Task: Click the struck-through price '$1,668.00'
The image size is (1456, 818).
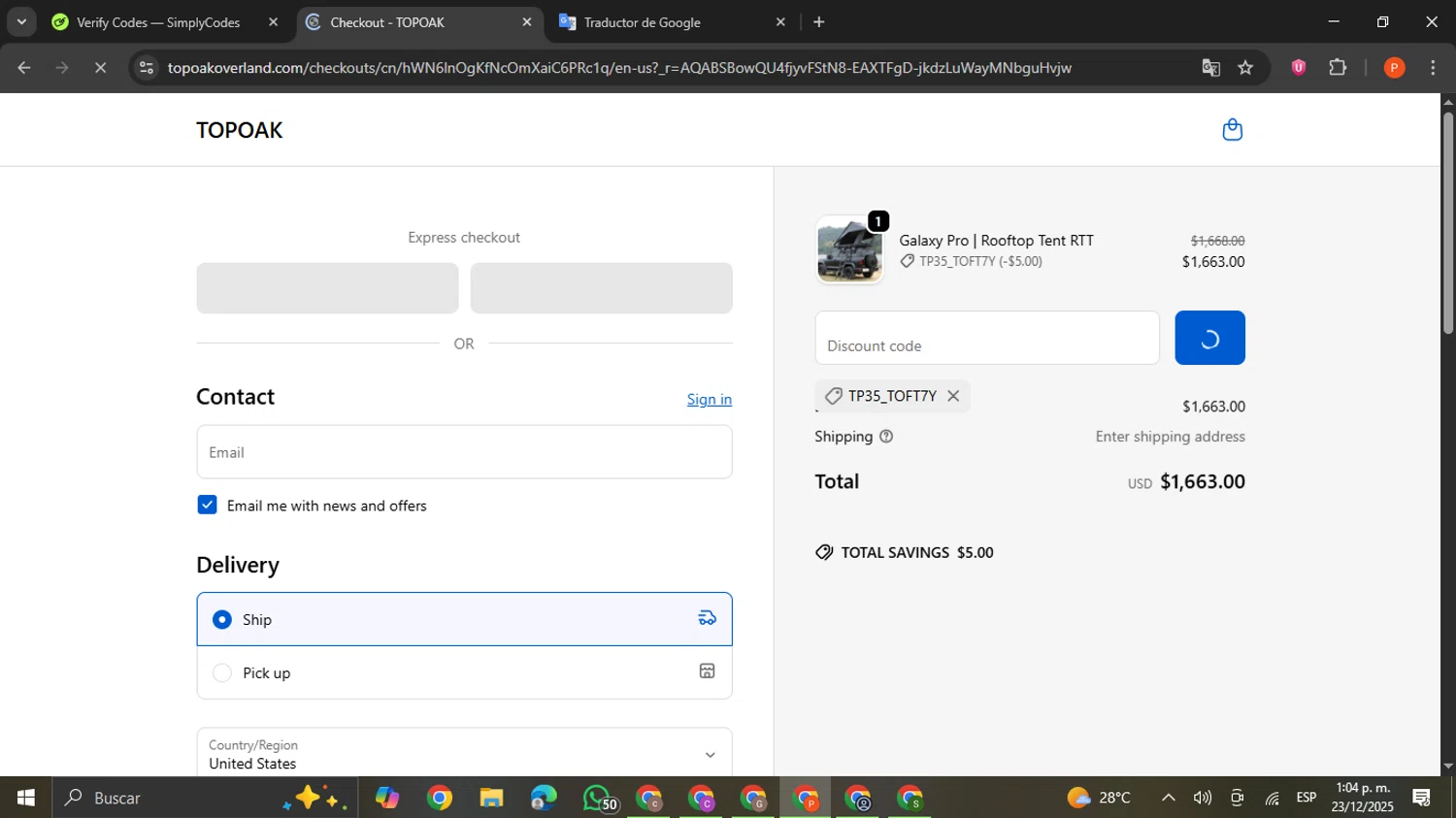Action: click(x=1217, y=241)
